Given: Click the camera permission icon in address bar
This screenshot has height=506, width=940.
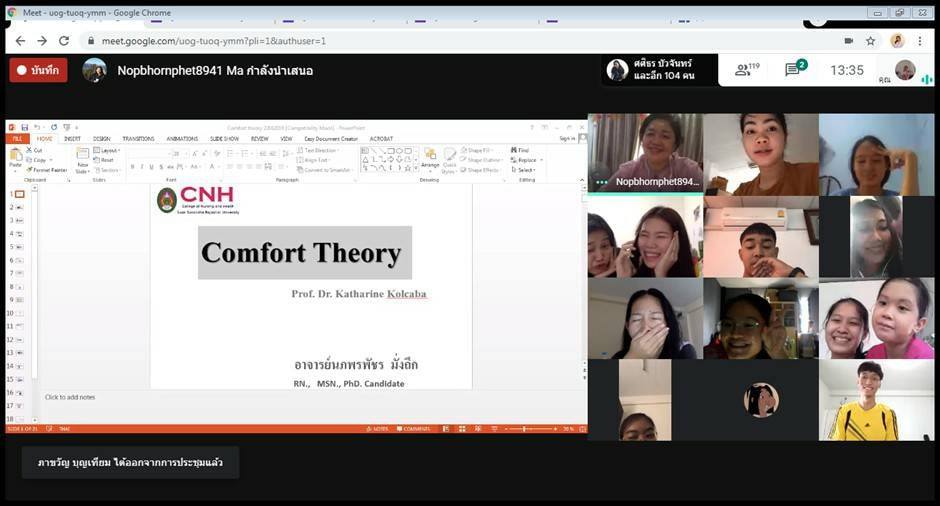Looking at the screenshot, I should (x=848, y=41).
